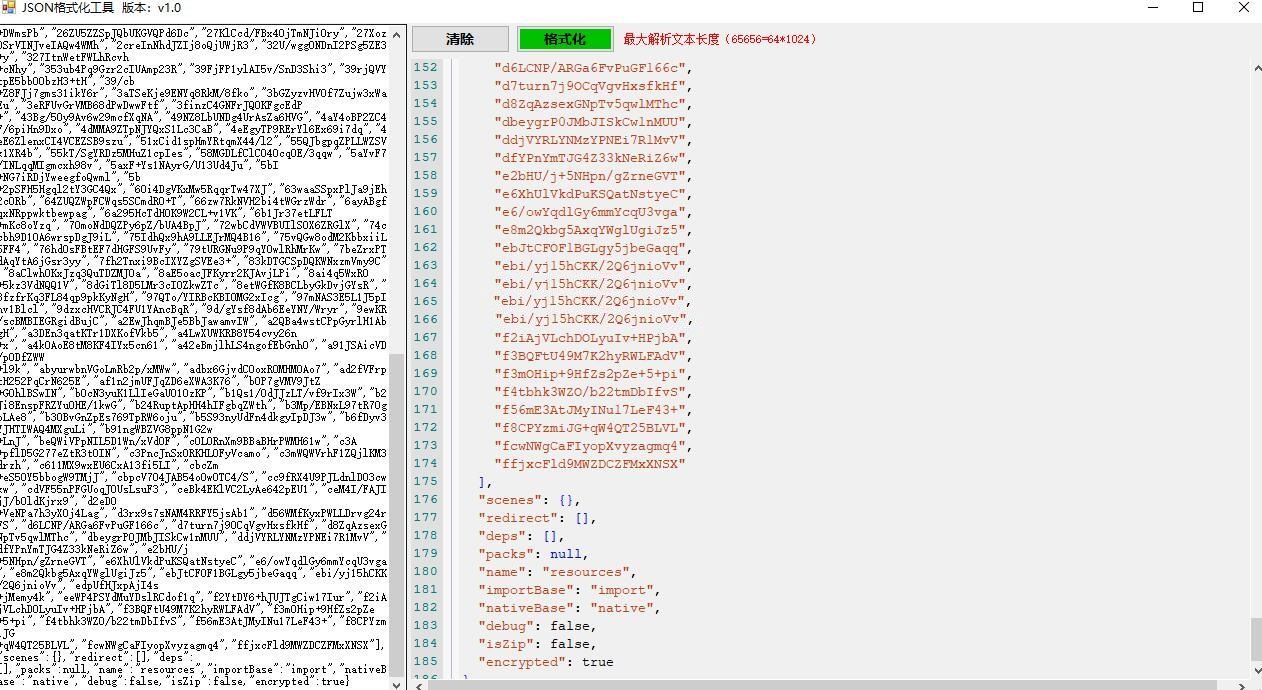Image resolution: width=1262 pixels, height=690 pixels.
Task: Click the 清除 (Clear) button
Action: (x=459, y=39)
